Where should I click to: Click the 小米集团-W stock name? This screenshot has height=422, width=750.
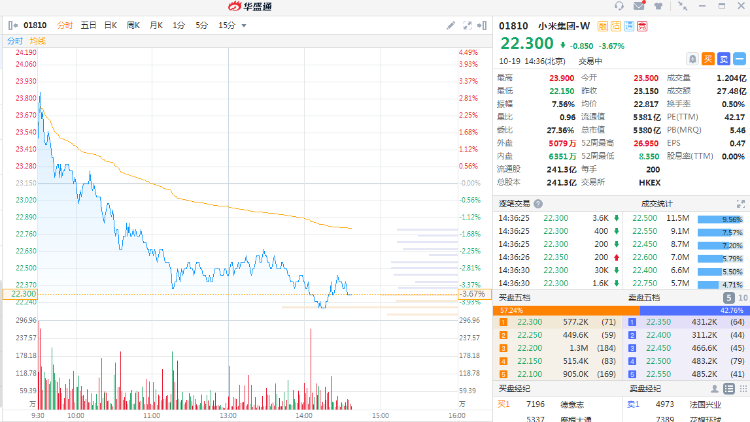(x=564, y=26)
